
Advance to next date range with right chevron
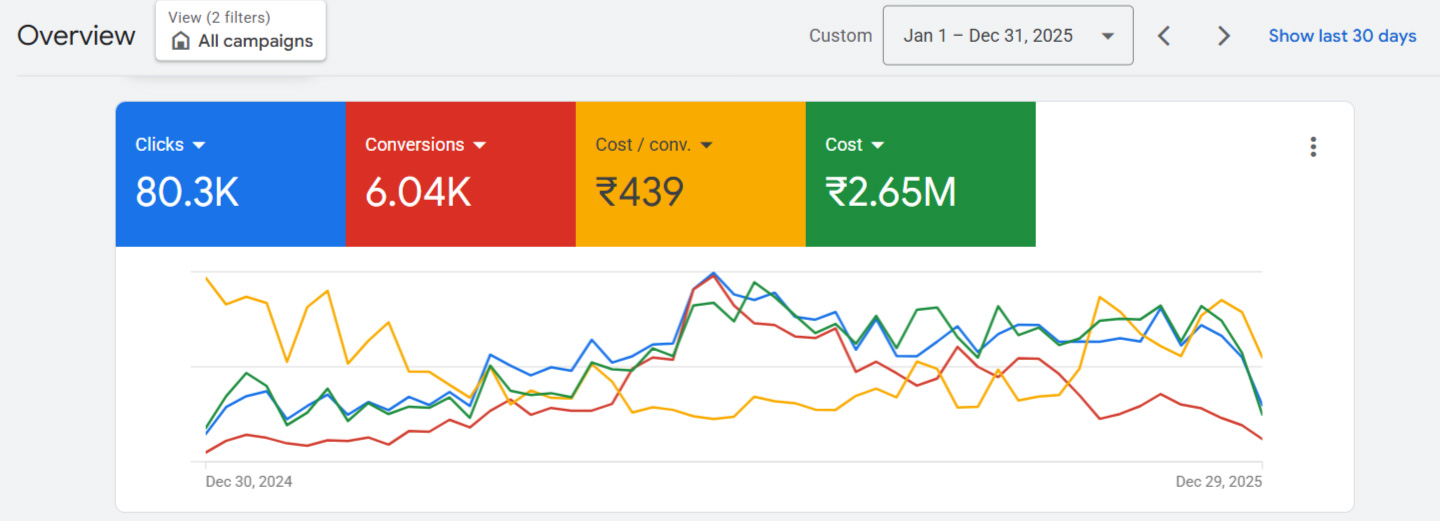[x=1223, y=36]
